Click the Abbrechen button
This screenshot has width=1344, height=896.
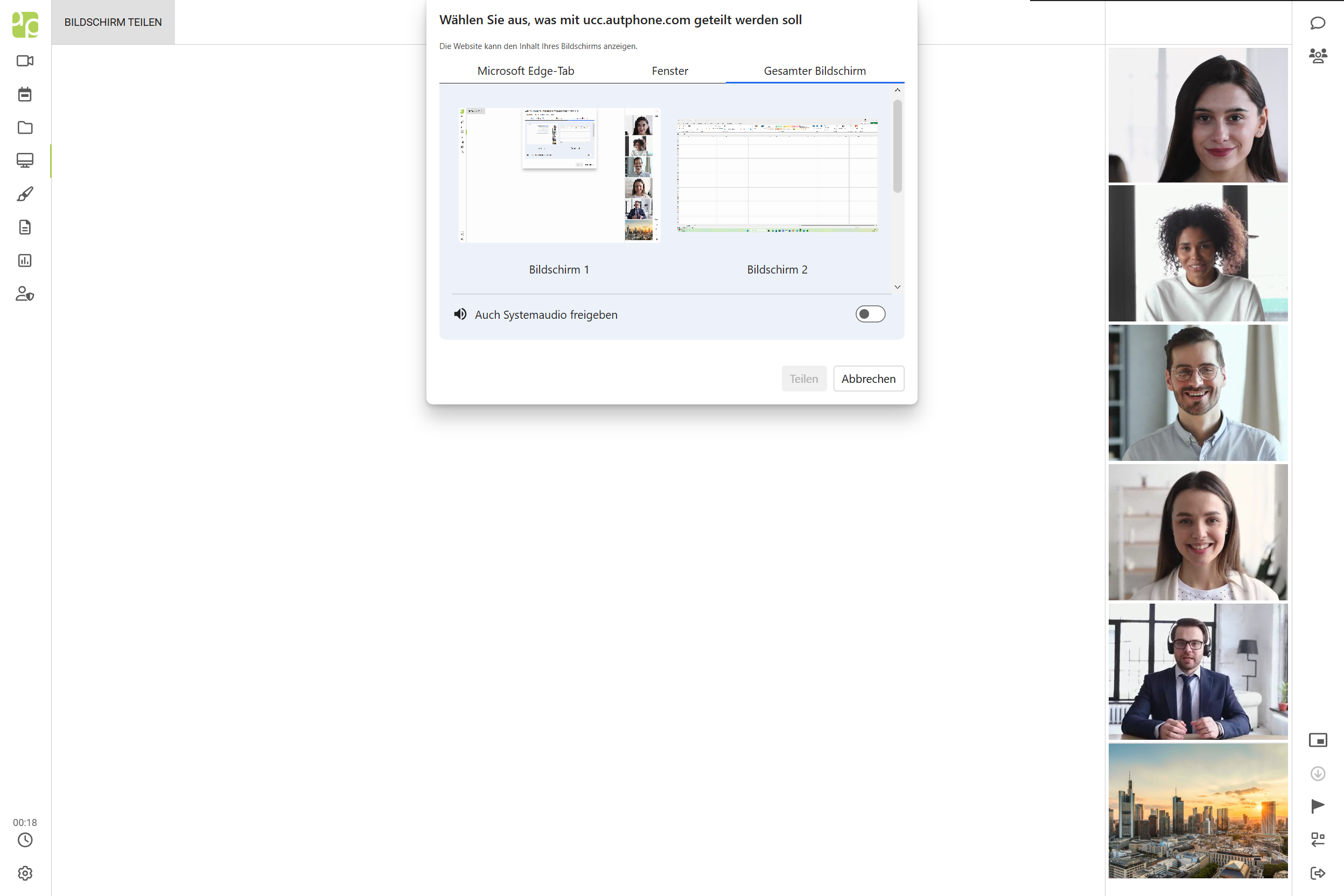(x=868, y=379)
